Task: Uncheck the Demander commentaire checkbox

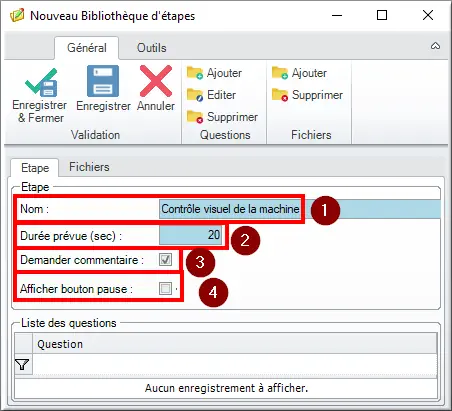Action: [x=166, y=259]
